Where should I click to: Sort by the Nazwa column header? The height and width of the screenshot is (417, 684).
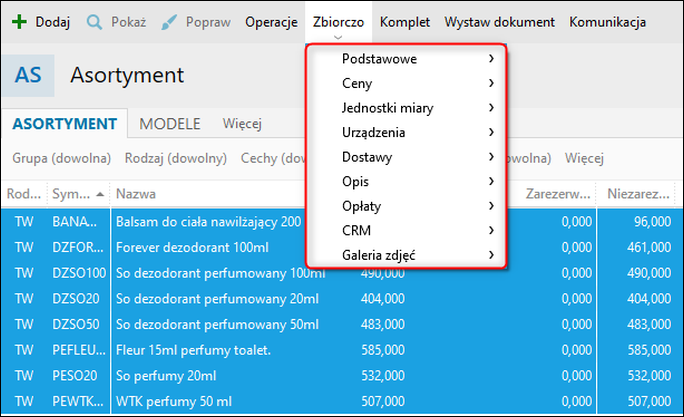pyautogui.click(x=136, y=194)
